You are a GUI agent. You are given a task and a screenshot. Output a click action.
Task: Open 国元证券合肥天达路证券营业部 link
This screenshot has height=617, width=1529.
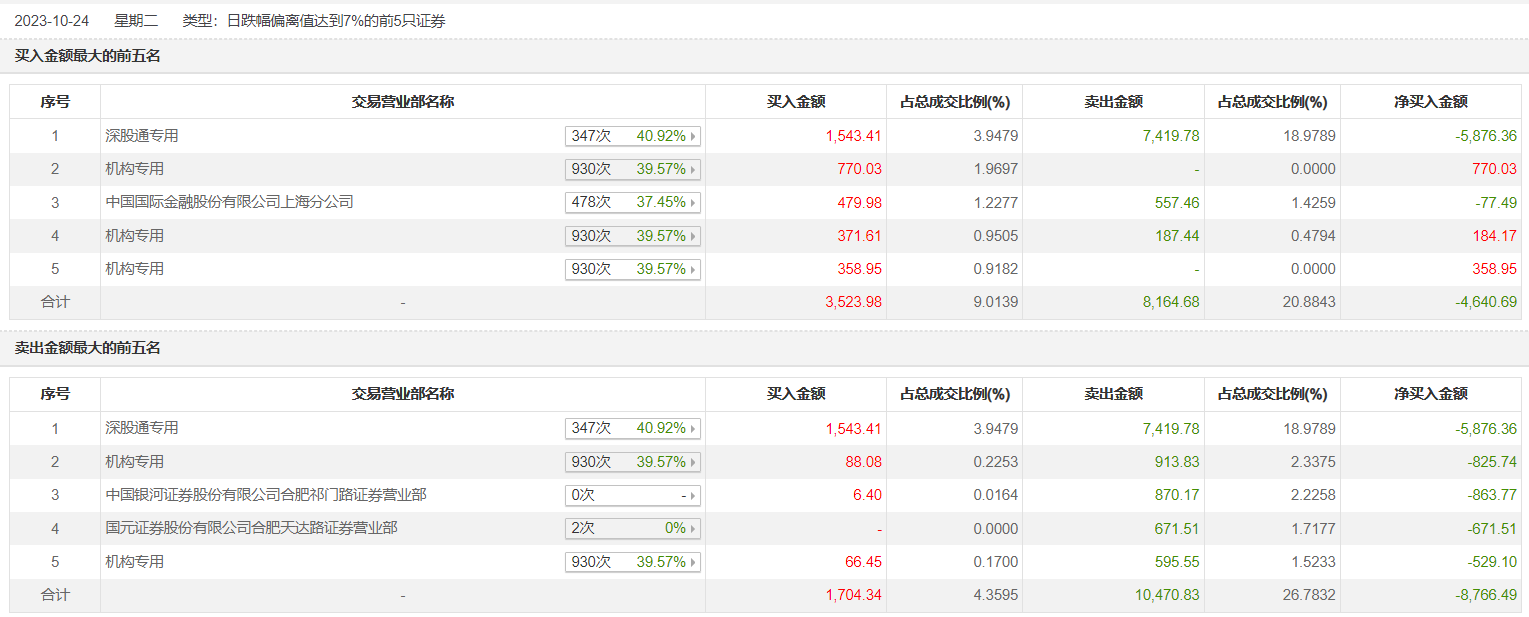pyautogui.click(x=251, y=528)
